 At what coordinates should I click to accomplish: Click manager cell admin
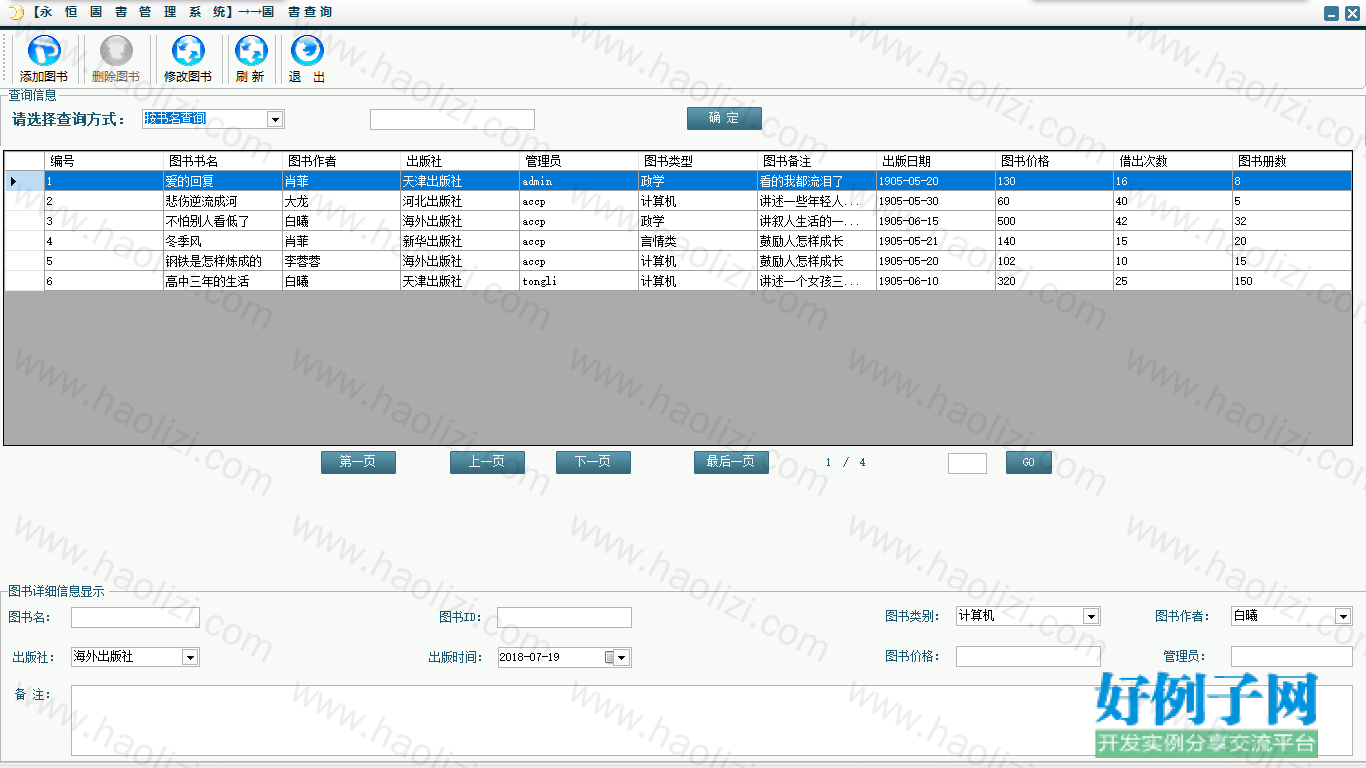tap(580, 181)
